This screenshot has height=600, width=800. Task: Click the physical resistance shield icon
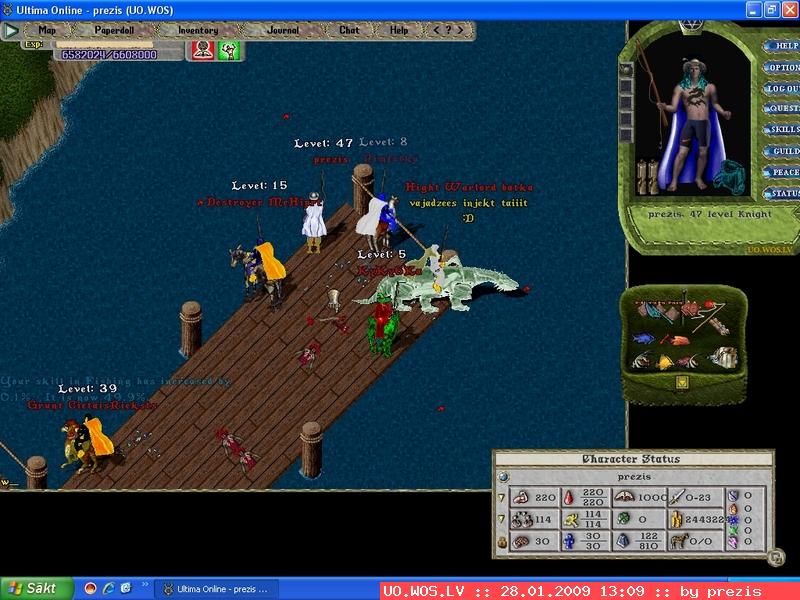[x=733, y=496]
